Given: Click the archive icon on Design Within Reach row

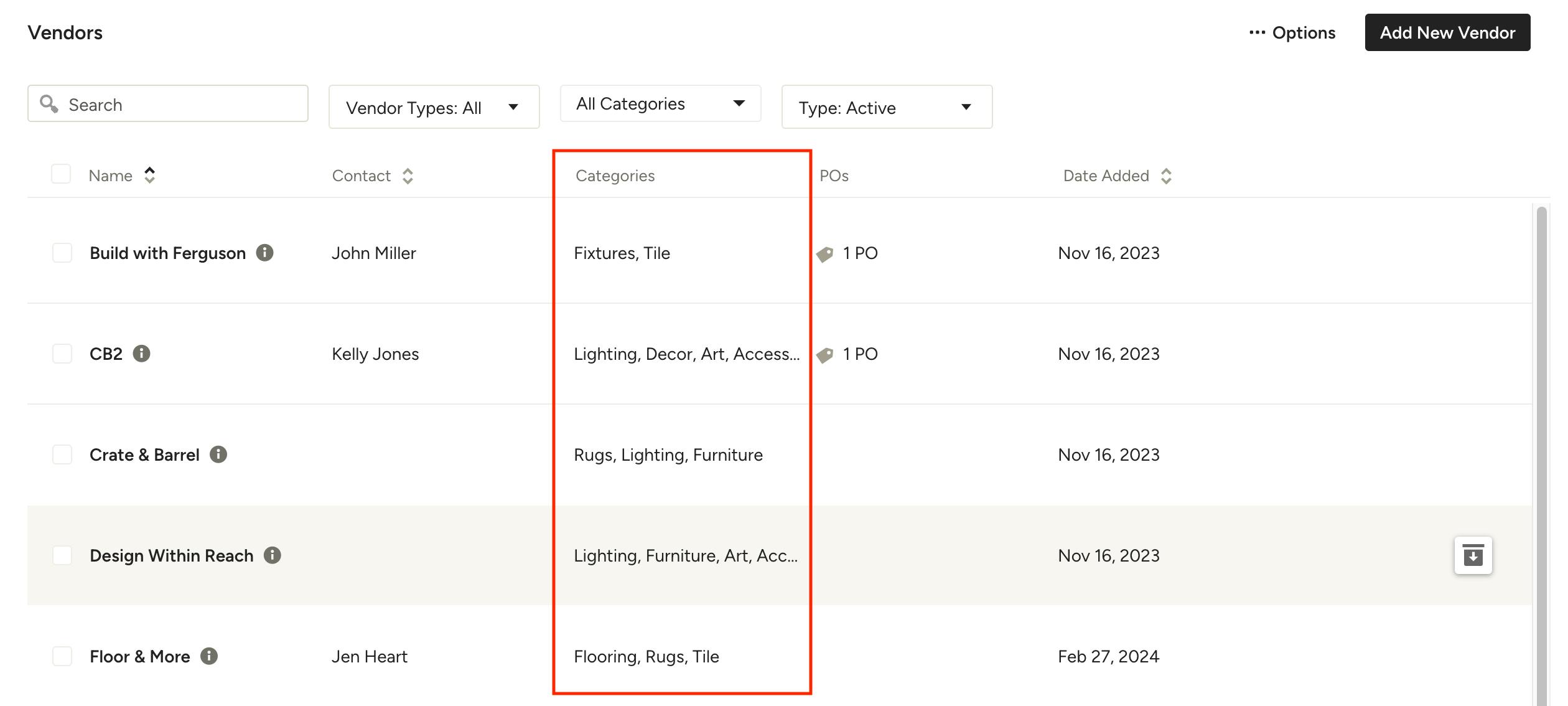Looking at the screenshot, I should (x=1473, y=555).
